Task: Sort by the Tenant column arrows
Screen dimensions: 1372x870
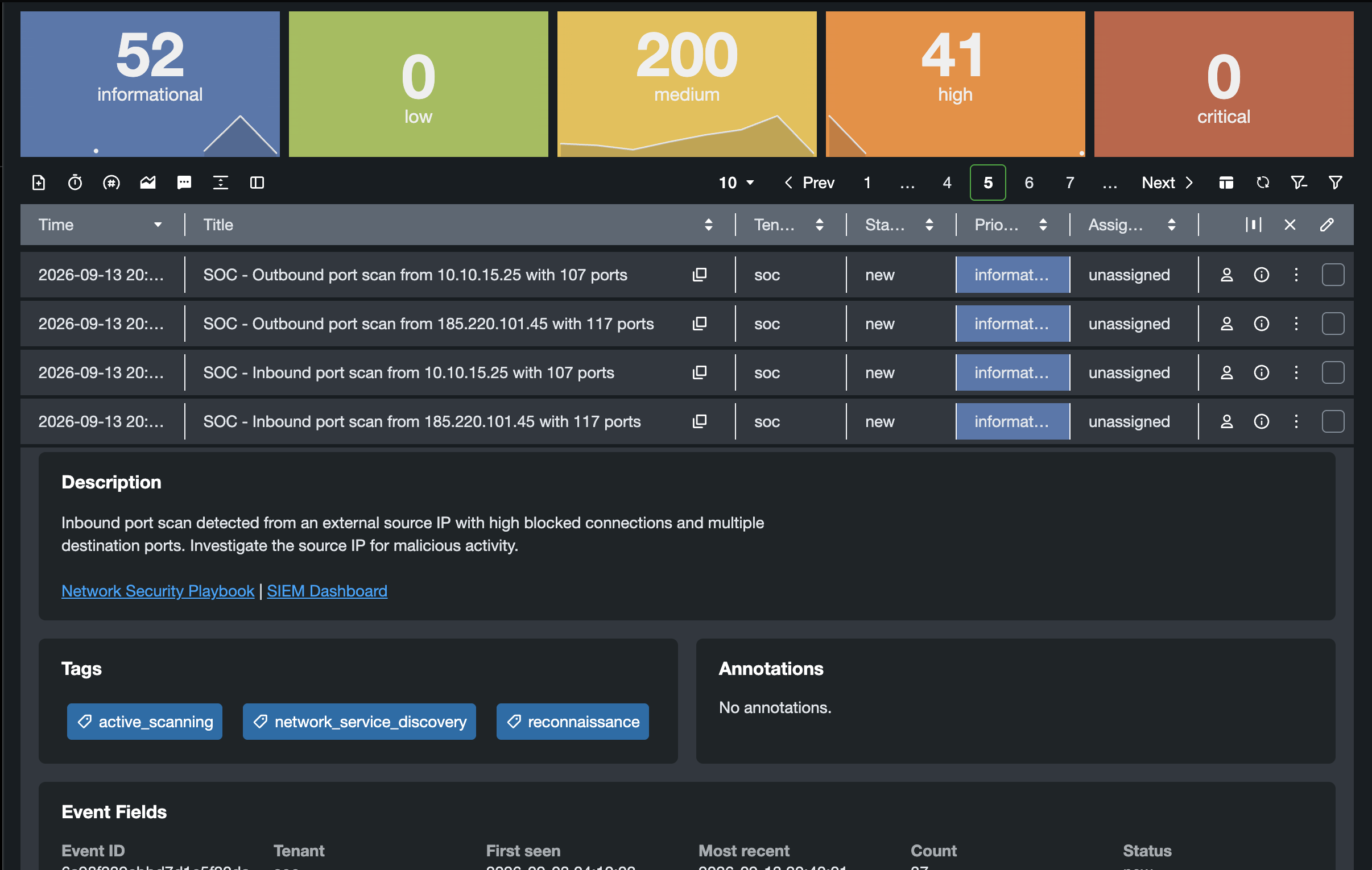Action: coord(819,225)
